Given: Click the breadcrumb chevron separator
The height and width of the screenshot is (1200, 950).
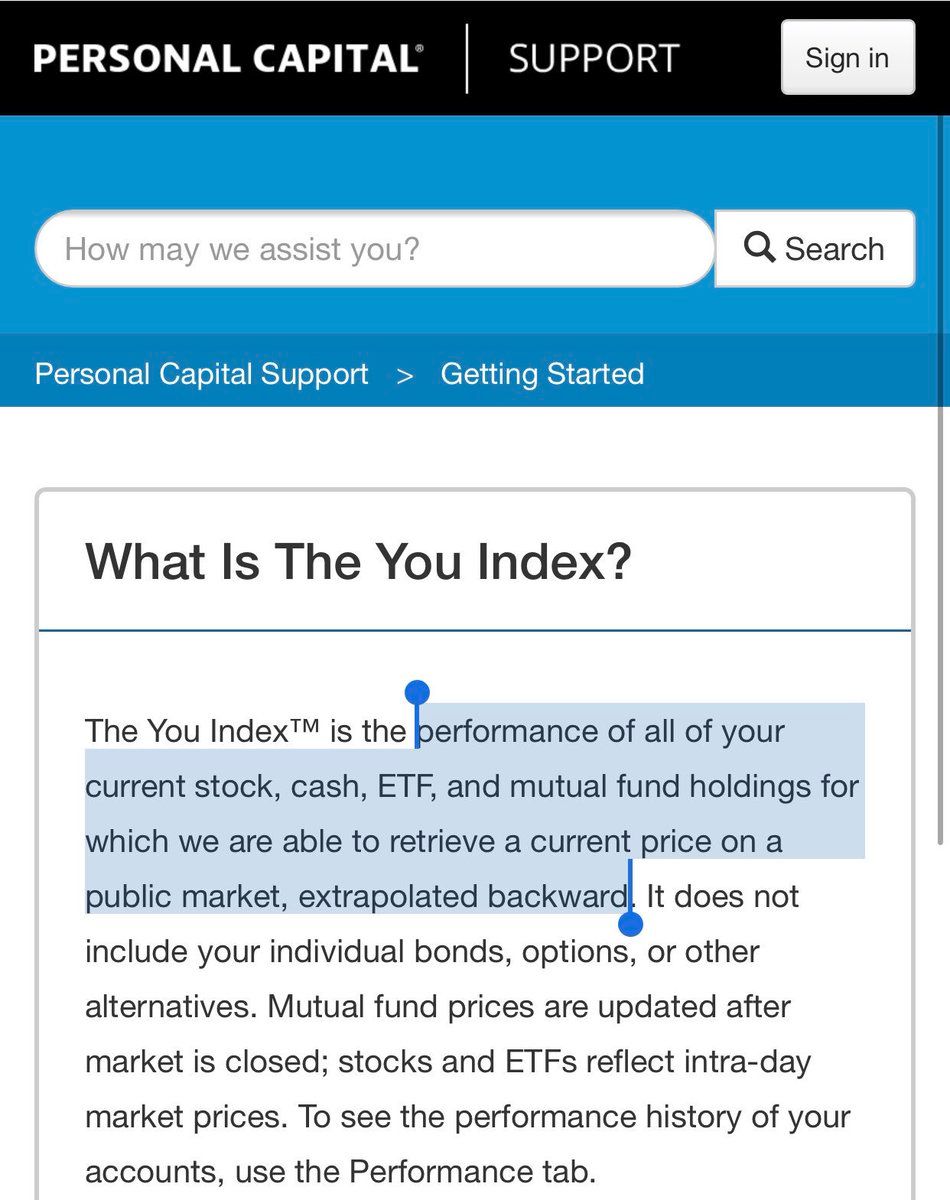Looking at the screenshot, I should [405, 376].
